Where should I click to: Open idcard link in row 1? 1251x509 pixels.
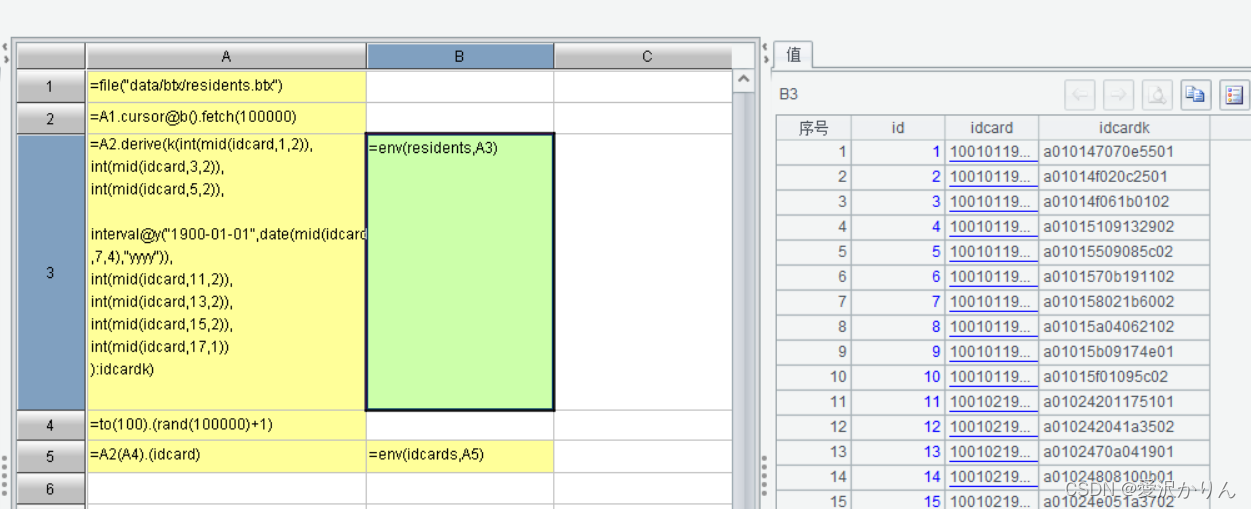992,152
